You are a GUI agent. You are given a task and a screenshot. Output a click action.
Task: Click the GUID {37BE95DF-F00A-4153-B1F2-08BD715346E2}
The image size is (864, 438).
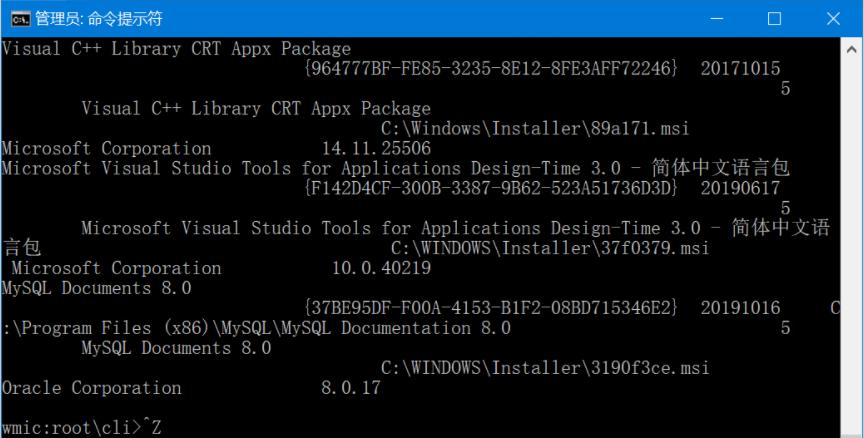[490, 307]
